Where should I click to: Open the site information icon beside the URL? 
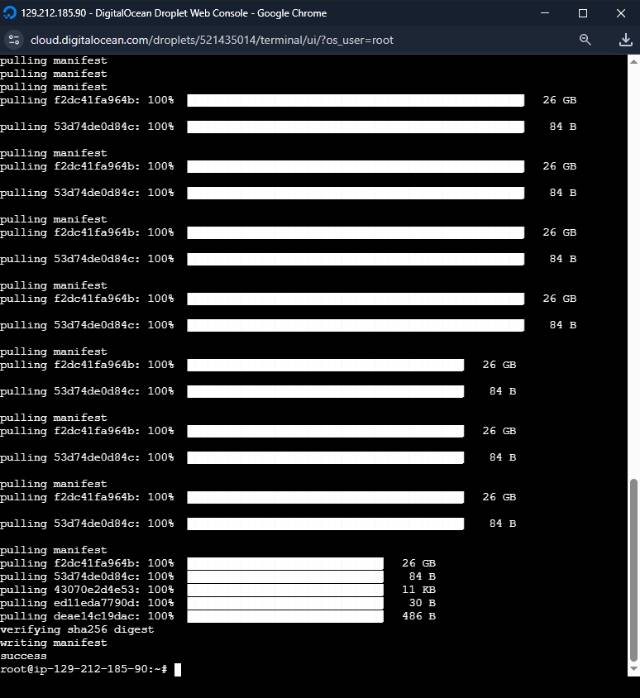coord(14,40)
